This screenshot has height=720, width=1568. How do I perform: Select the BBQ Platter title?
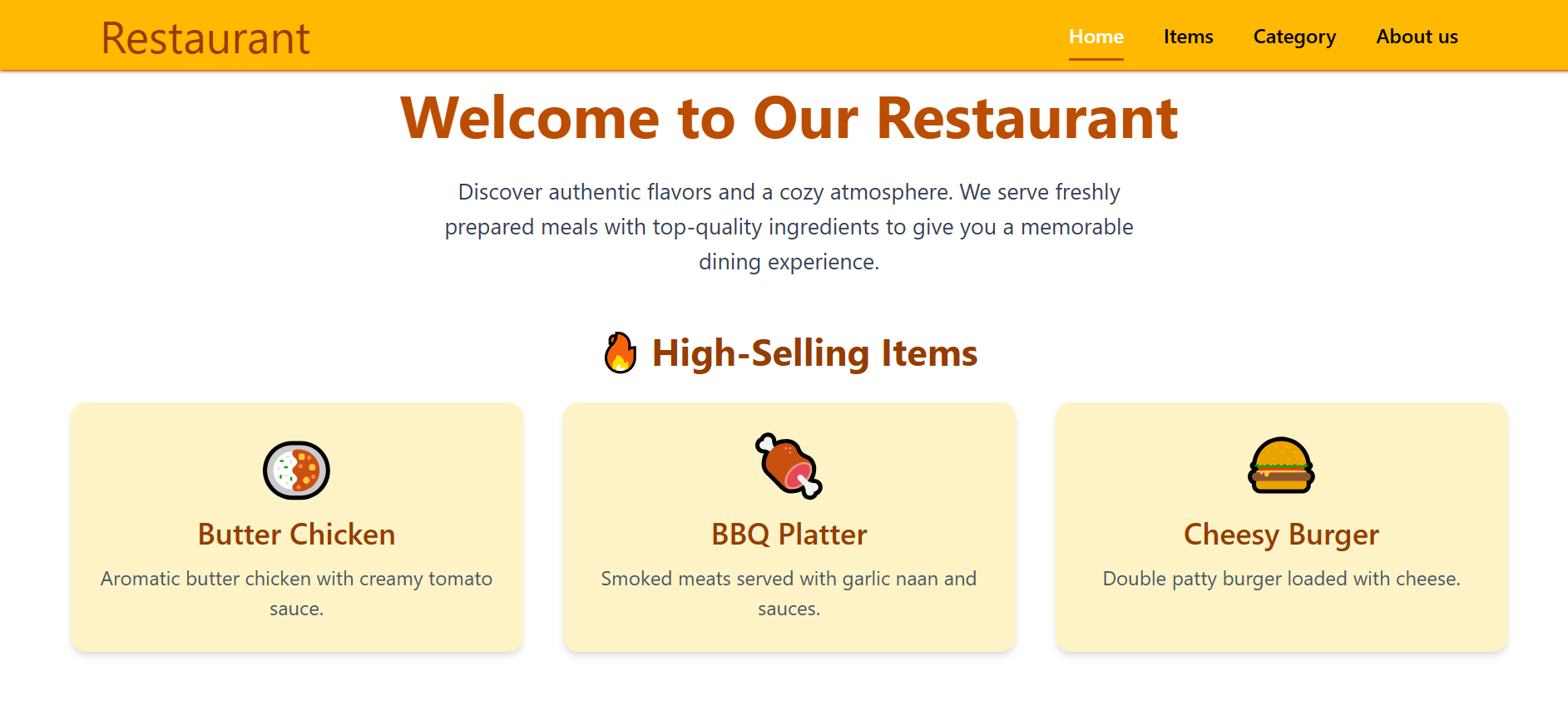tap(789, 535)
